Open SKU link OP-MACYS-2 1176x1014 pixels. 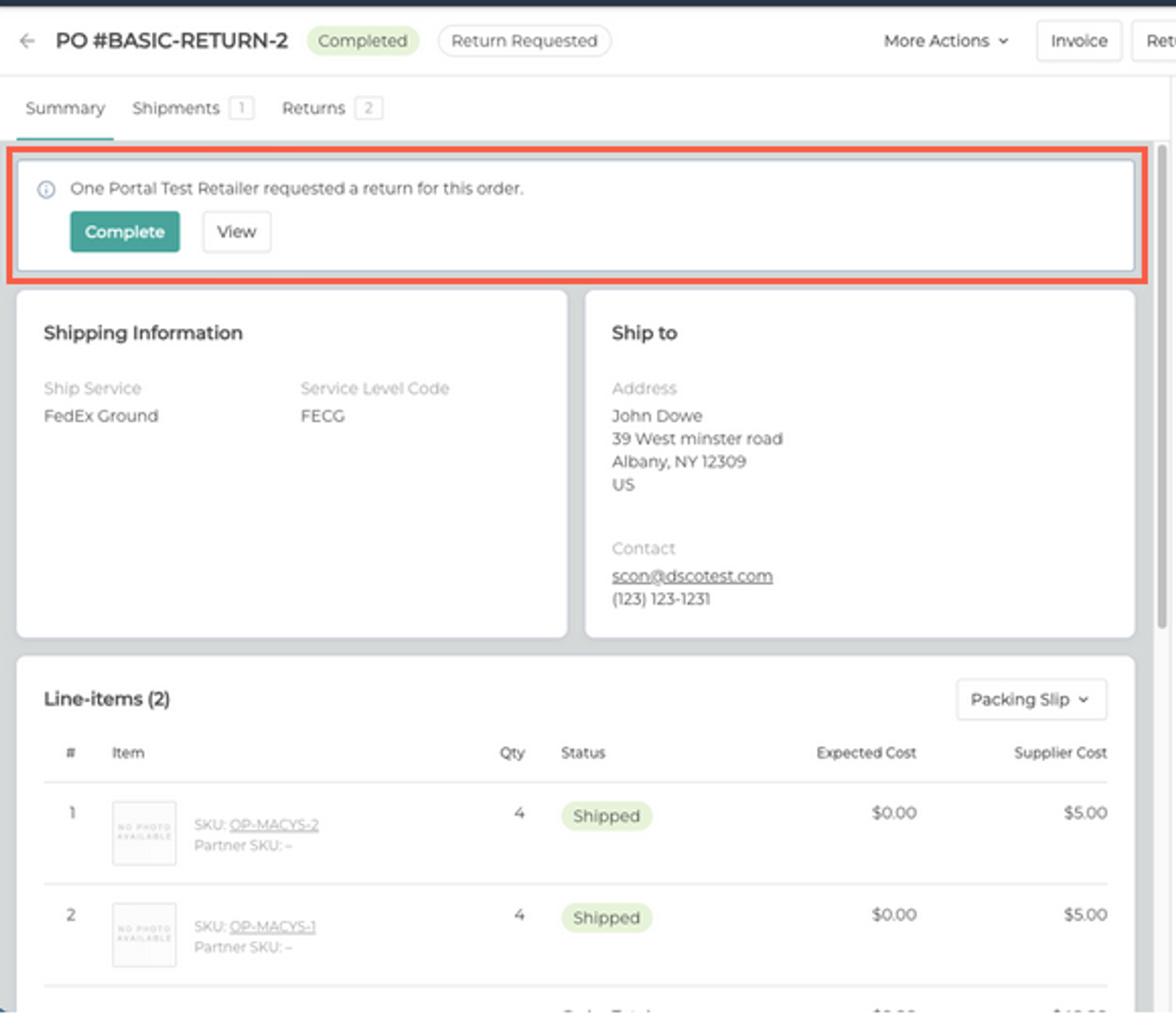[x=273, y=825]
